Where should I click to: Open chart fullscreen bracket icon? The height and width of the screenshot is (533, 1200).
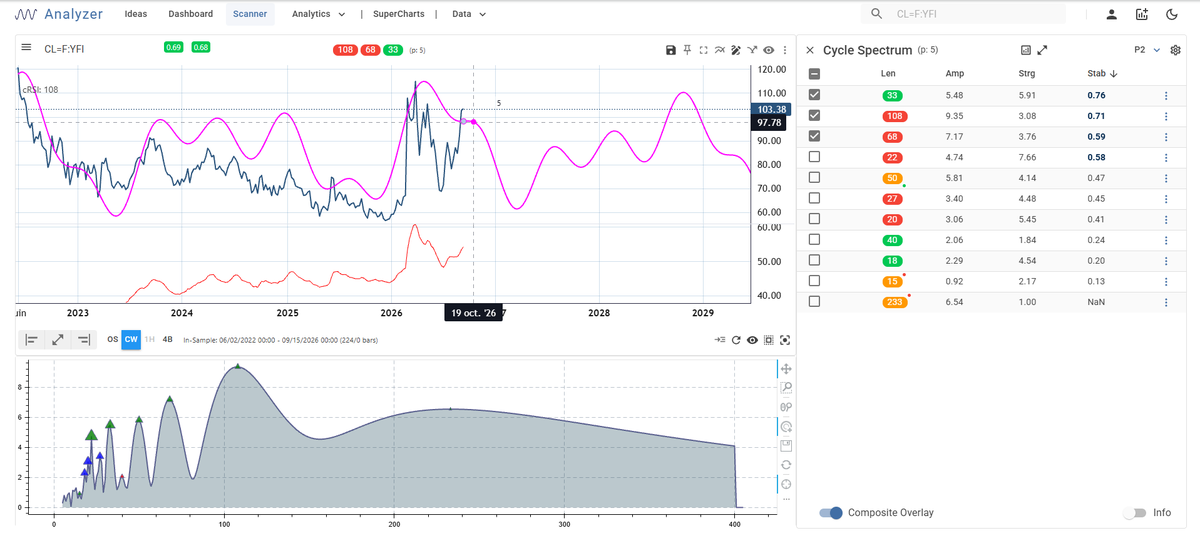pos(704,50)
